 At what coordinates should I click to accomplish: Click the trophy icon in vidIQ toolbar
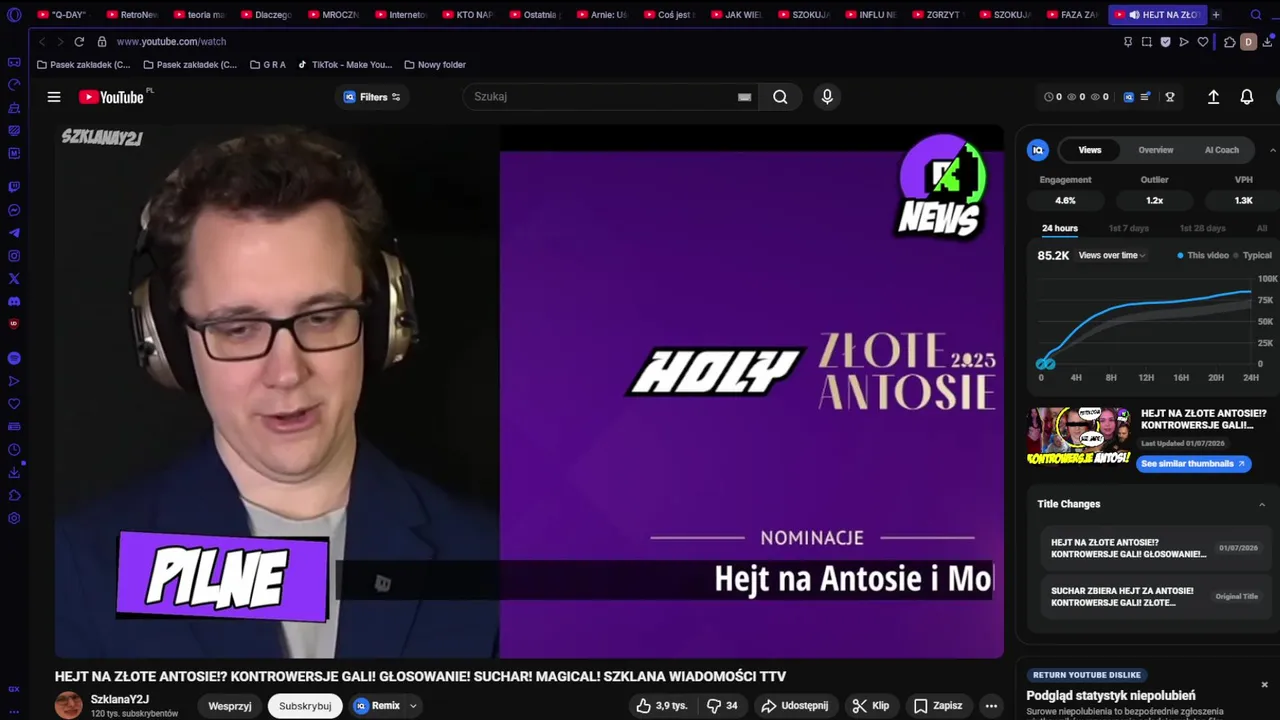point(1170,97)
